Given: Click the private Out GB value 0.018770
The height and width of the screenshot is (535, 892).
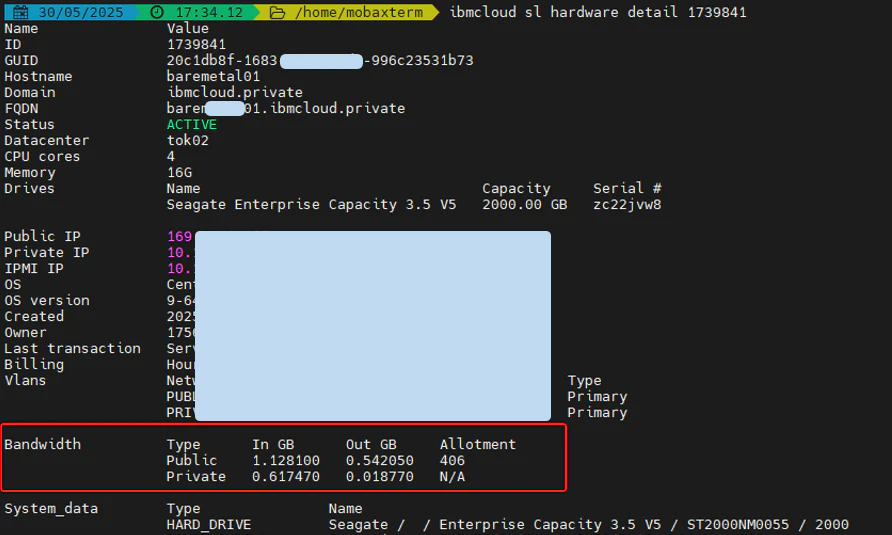Looking at the screenshot, I should [x=379, y=476].
